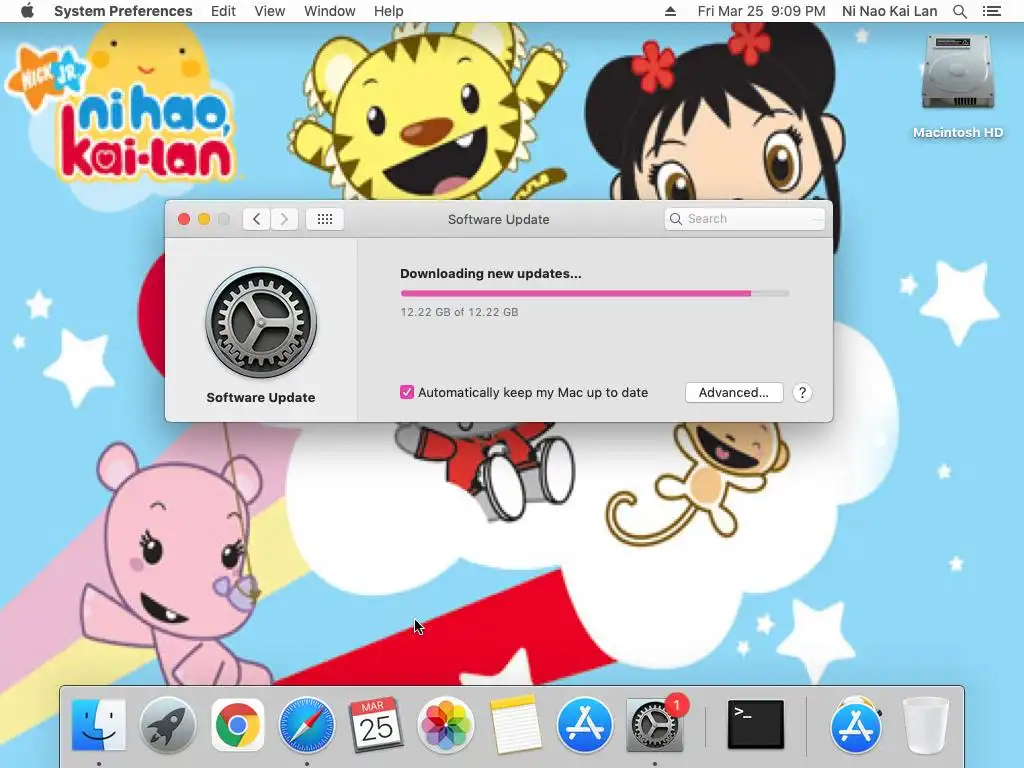Click '12.22 GB of 12.22 GB' text
Screen dimensions: 1024x768
pos(459,312)
